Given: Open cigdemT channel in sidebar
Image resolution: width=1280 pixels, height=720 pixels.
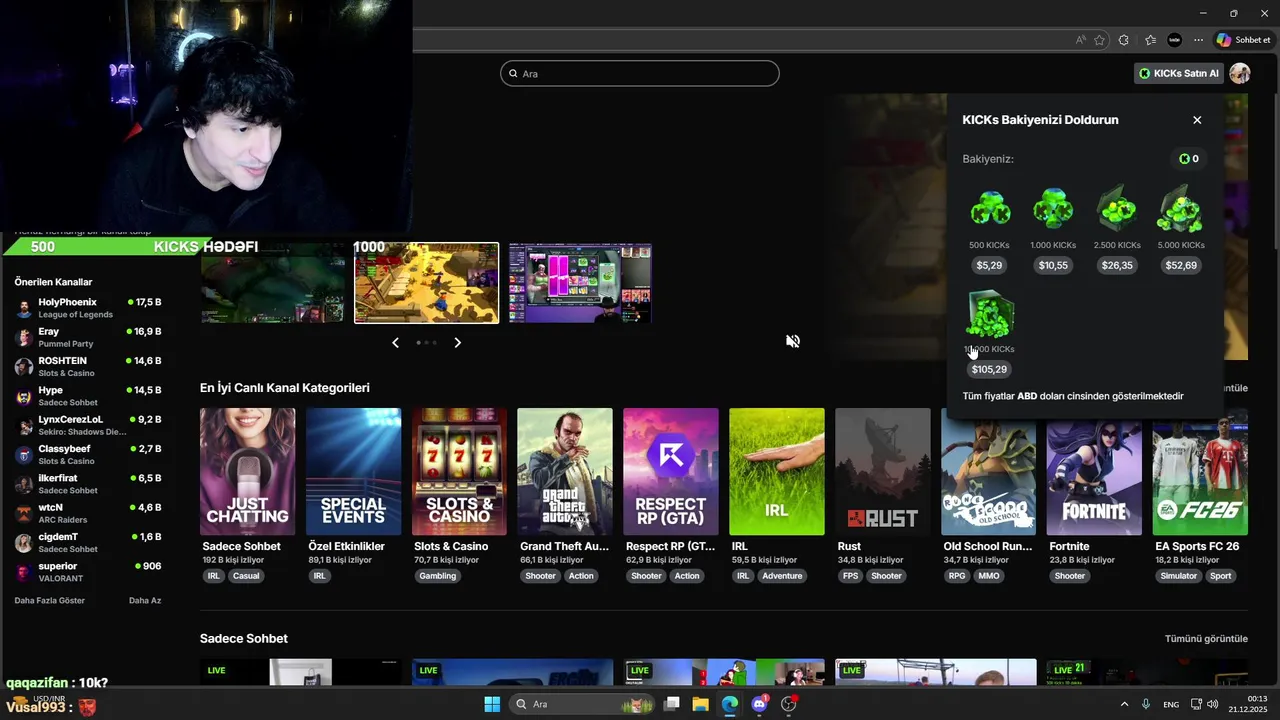Looking at the screenshot, I should tap(88, 542).
